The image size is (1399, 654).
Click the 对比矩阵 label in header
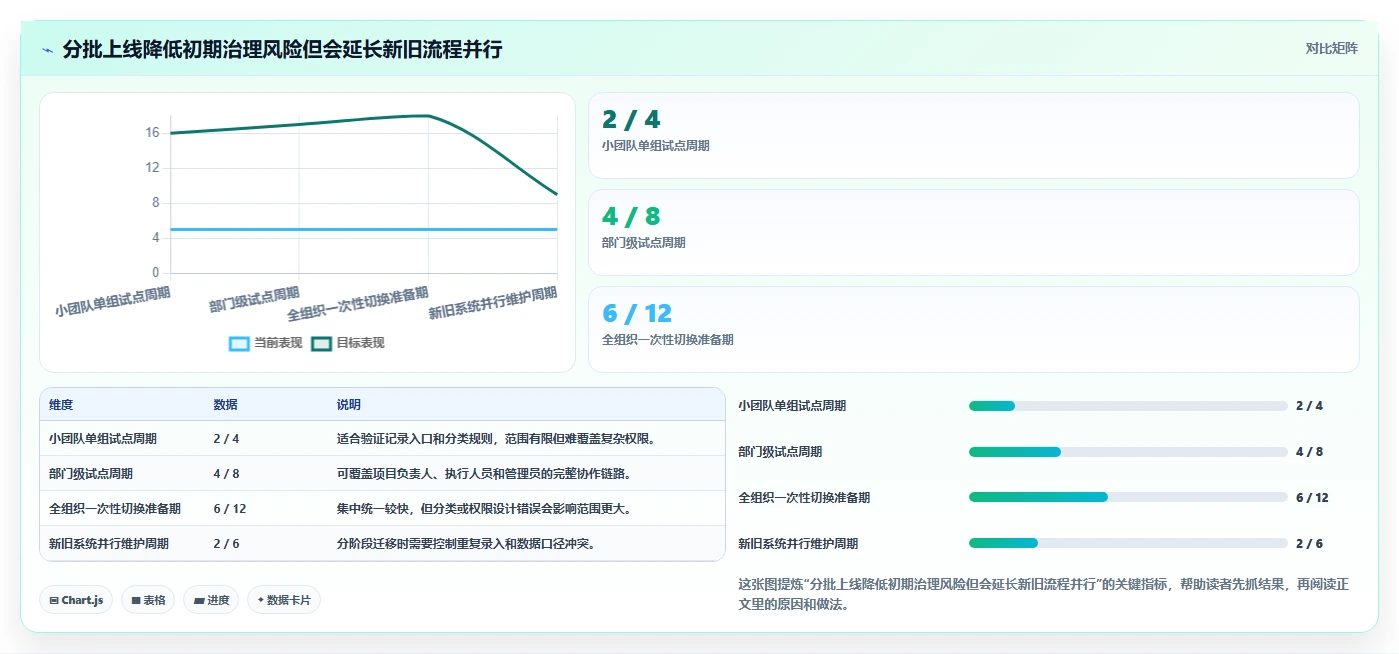1331,48
